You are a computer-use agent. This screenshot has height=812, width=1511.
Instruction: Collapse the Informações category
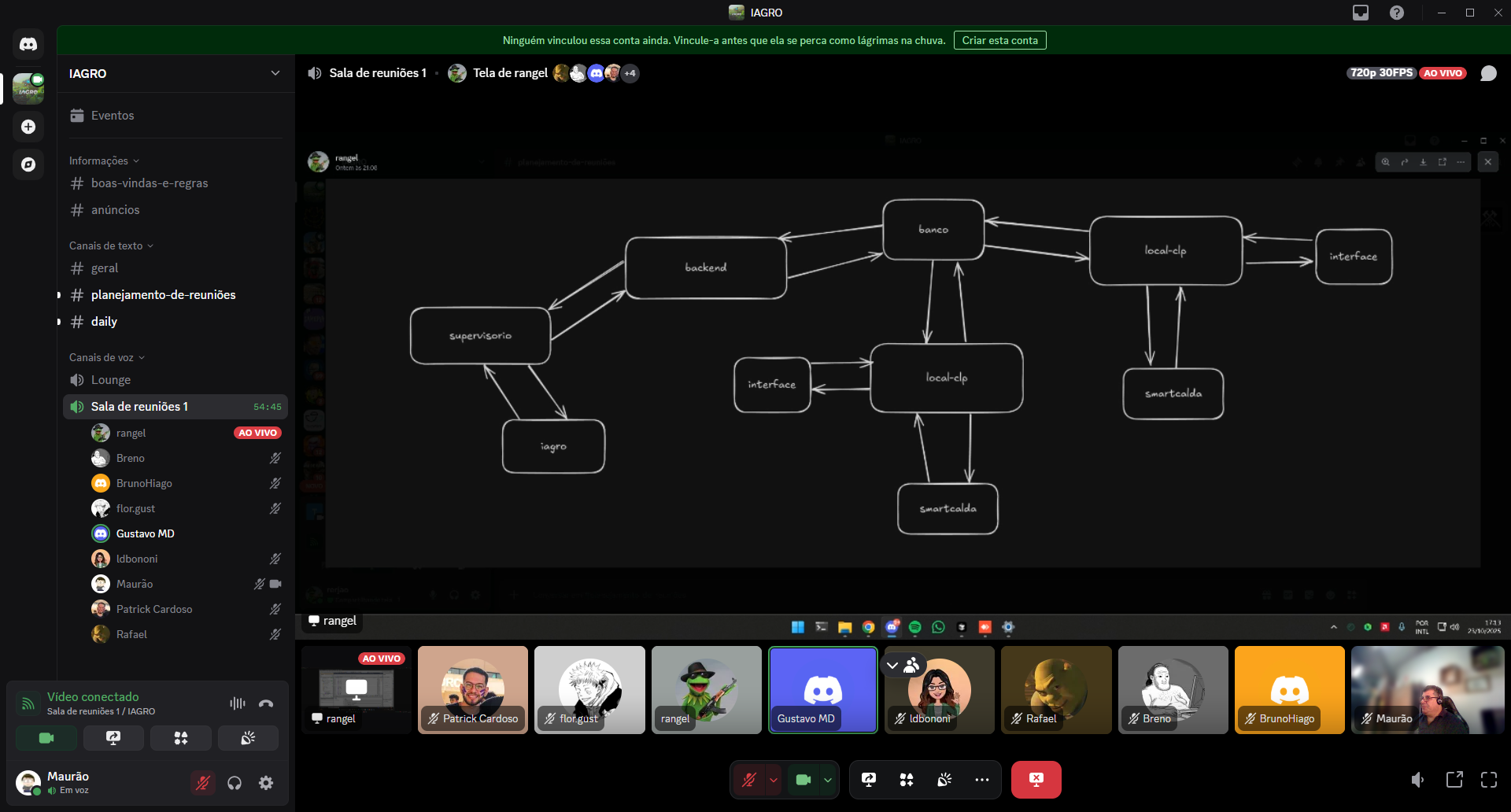point(104,161)
